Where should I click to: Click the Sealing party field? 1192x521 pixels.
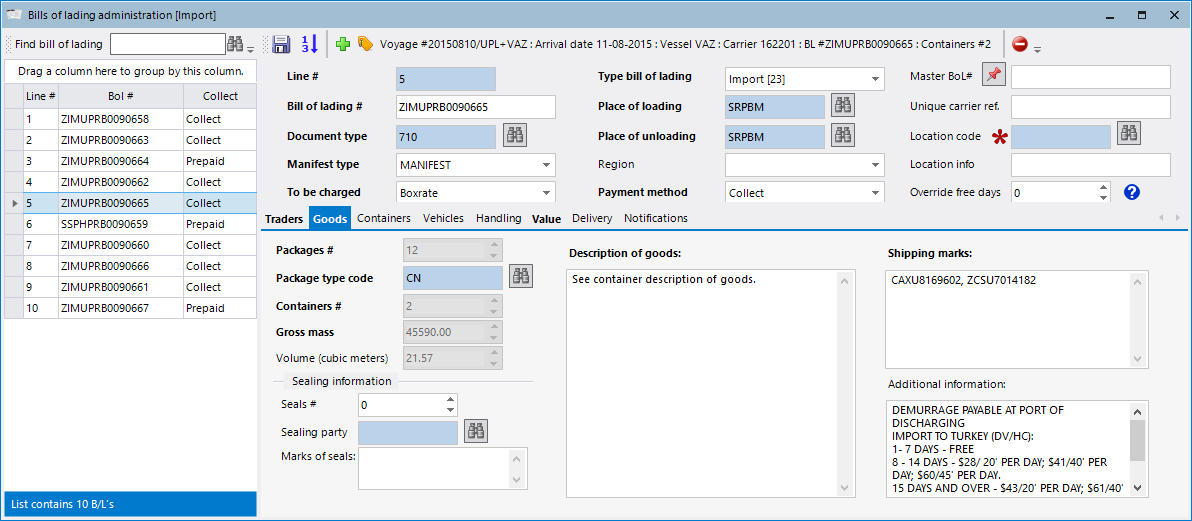[407, 433]
